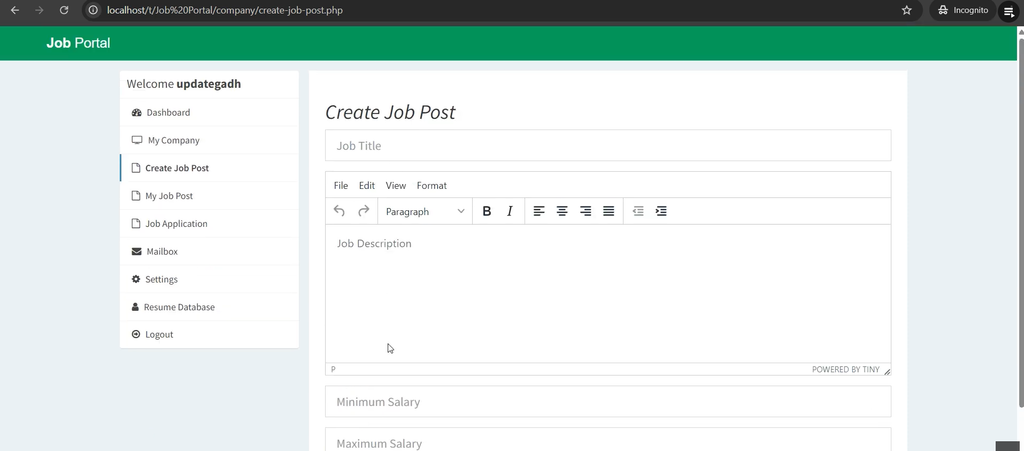The height and width of the screenshot is (451, 1024).
Task: Open the Mailbox link
Action: 210,251
